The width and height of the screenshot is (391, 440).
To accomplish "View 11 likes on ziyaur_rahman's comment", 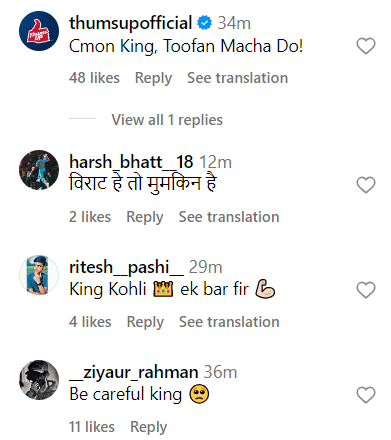I will pos(92,427).
